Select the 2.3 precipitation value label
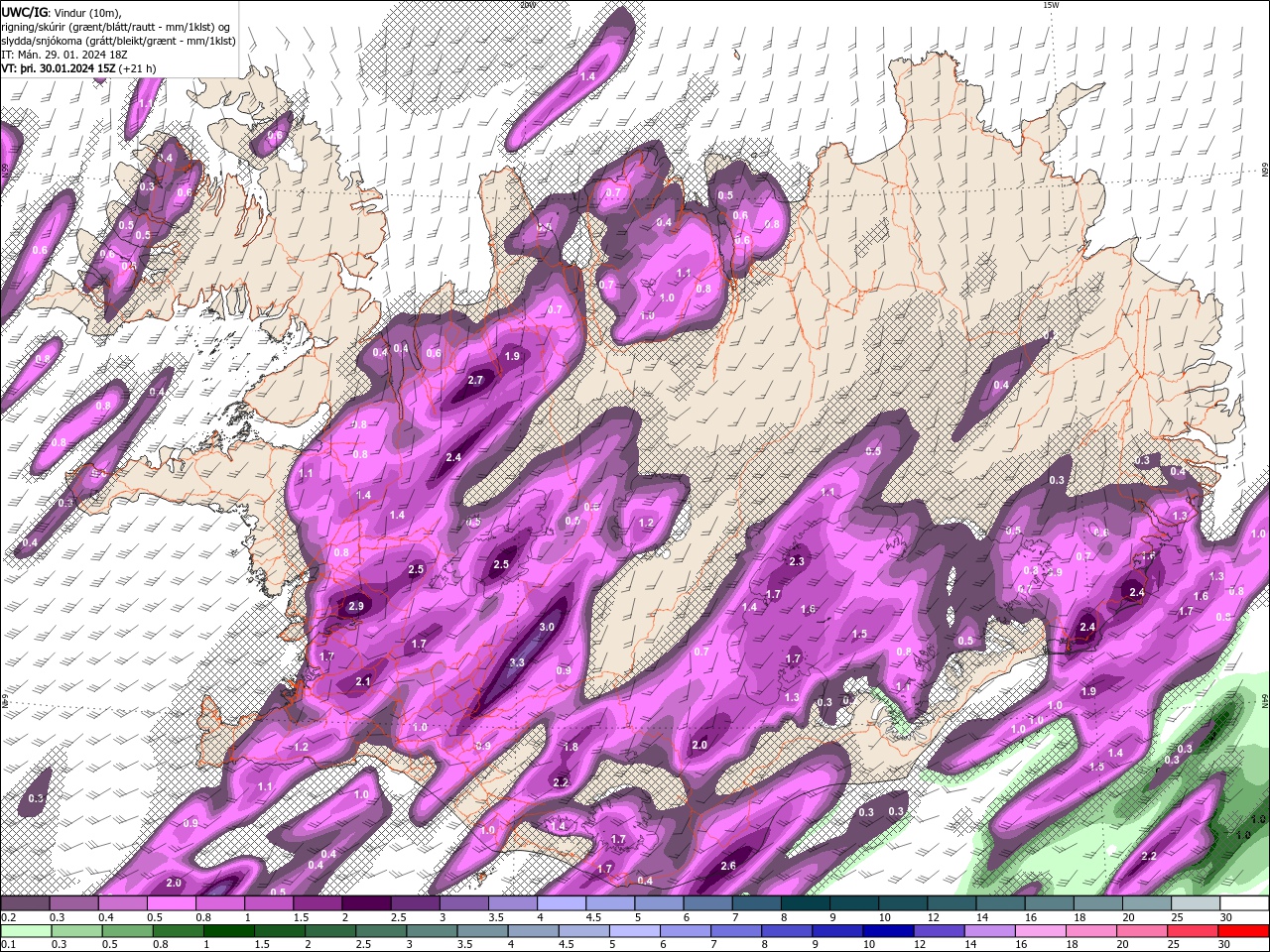 pos(796,561)
